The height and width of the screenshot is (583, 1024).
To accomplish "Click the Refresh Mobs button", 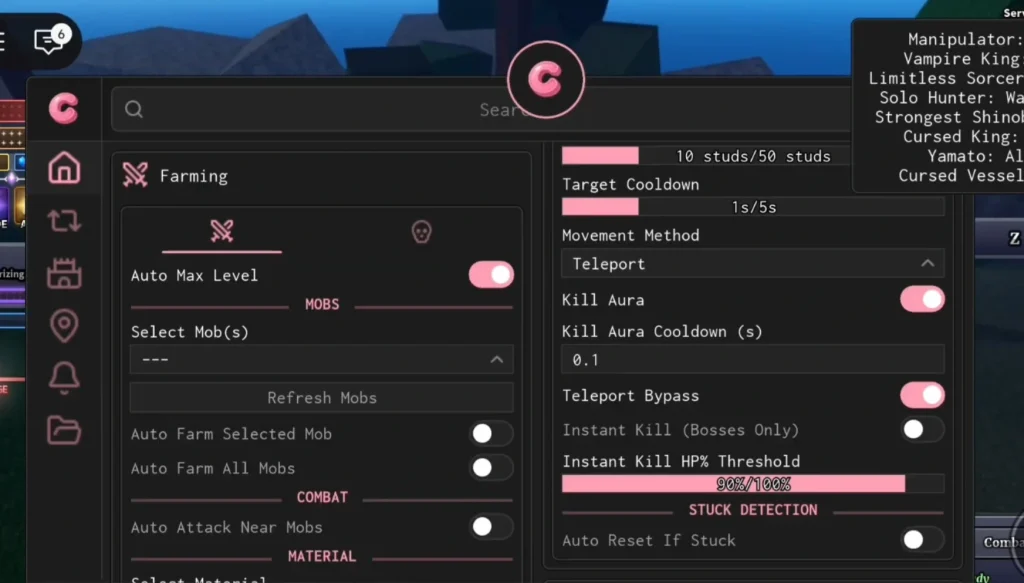I will (x=321, y=398).
